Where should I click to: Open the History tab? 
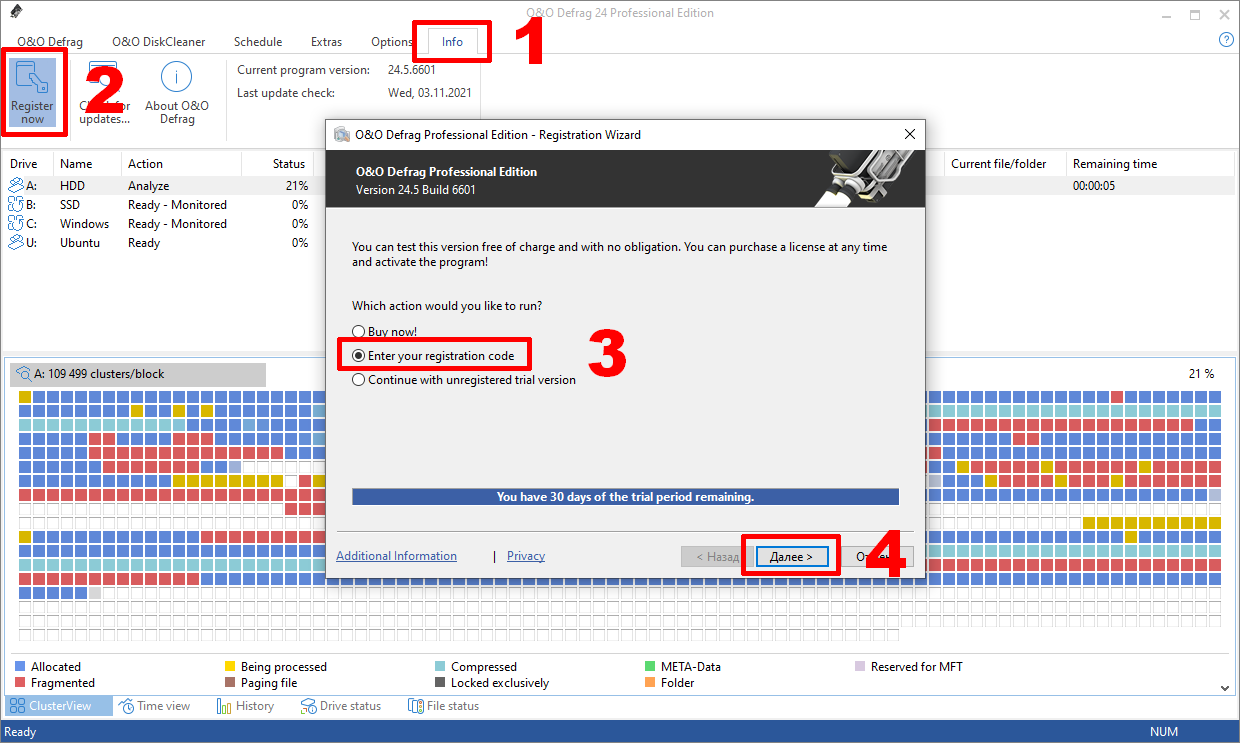point(246,706)
